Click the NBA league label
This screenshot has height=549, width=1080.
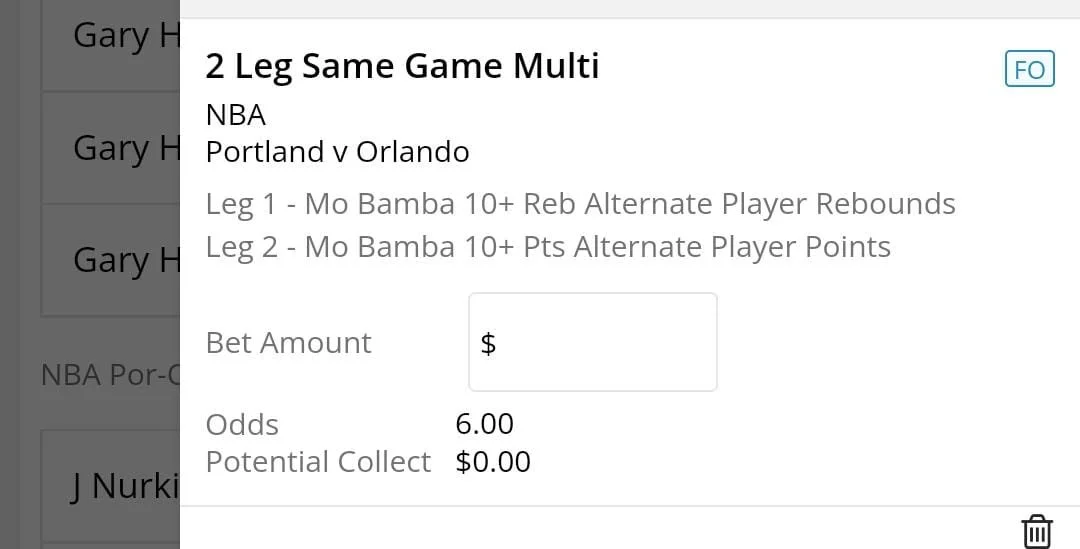coord(236,115)
